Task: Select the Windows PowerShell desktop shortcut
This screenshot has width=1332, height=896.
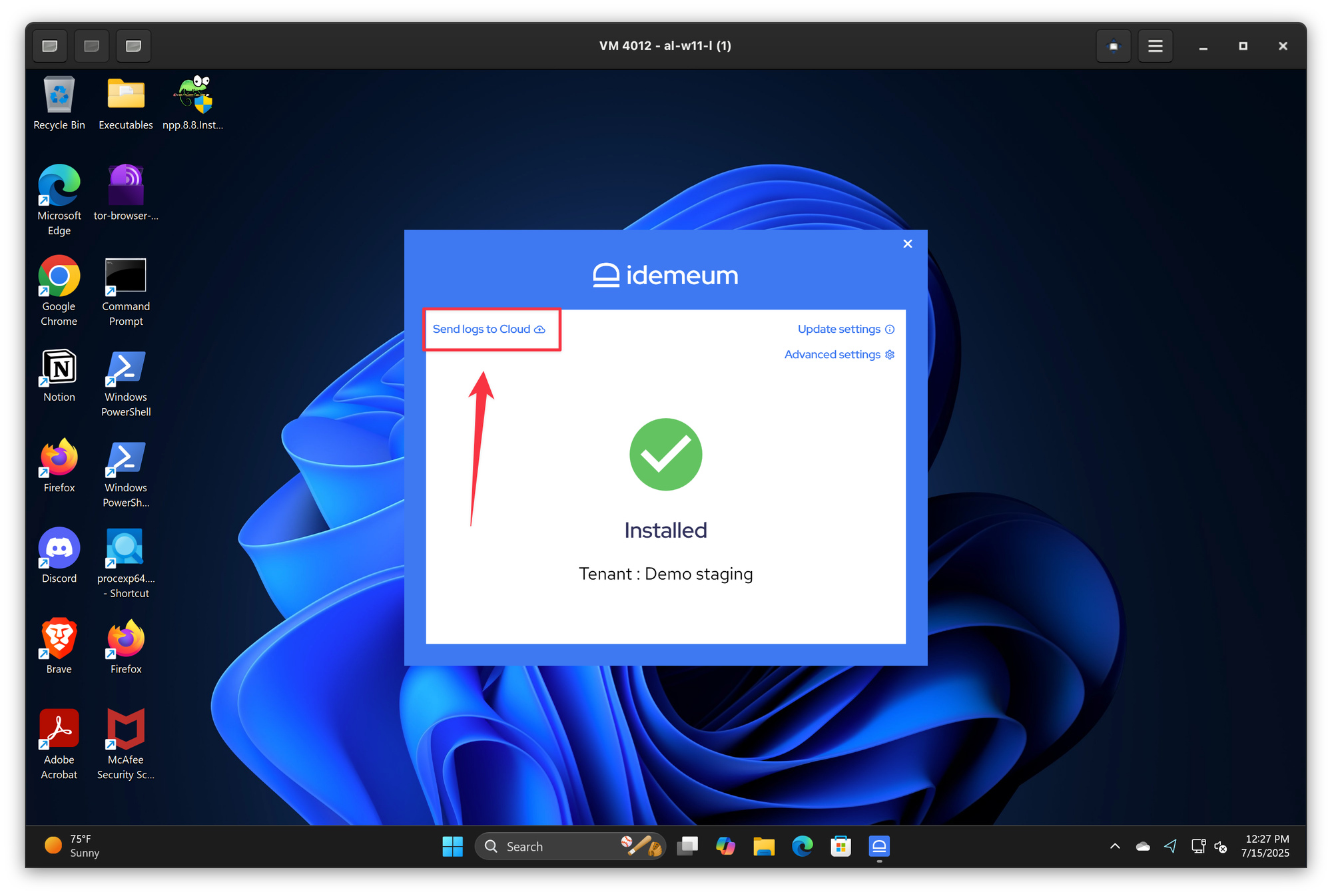Action: [126, 382]
